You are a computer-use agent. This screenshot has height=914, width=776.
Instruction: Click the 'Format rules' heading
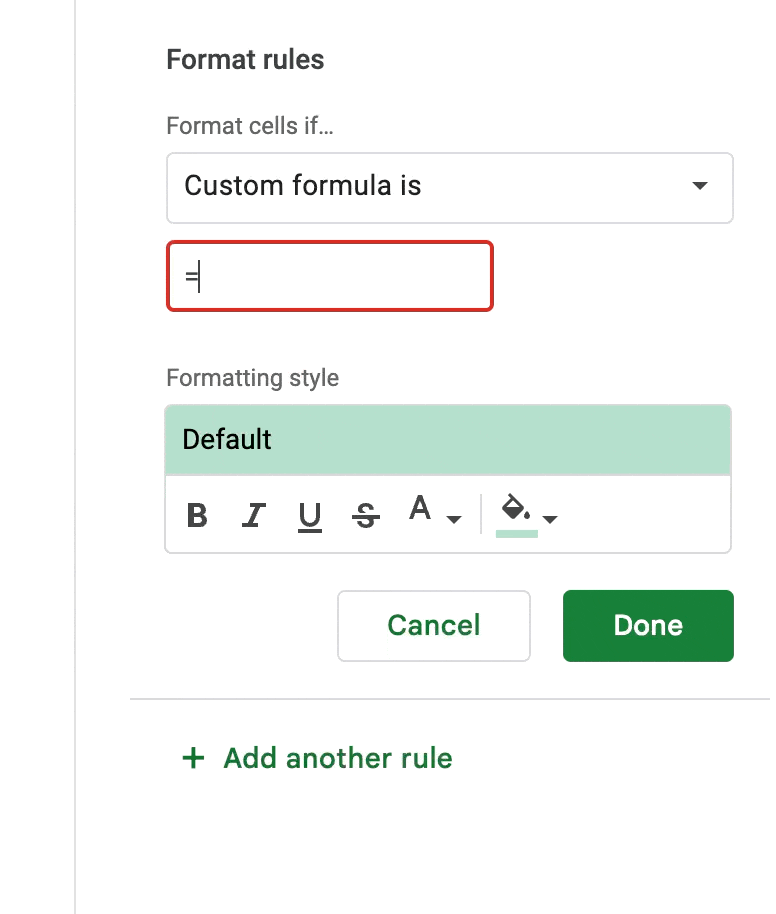coord(245,60)
